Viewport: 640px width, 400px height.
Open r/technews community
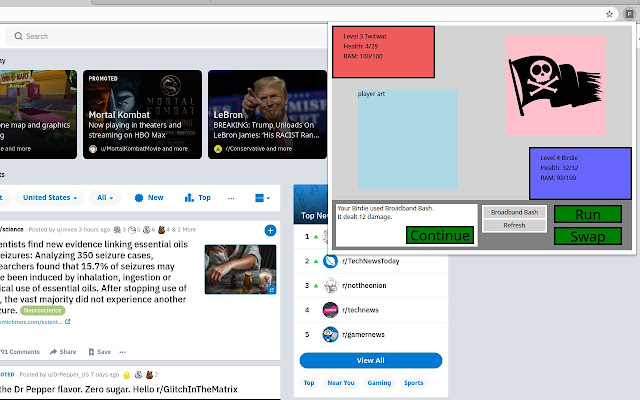[360, 310]
